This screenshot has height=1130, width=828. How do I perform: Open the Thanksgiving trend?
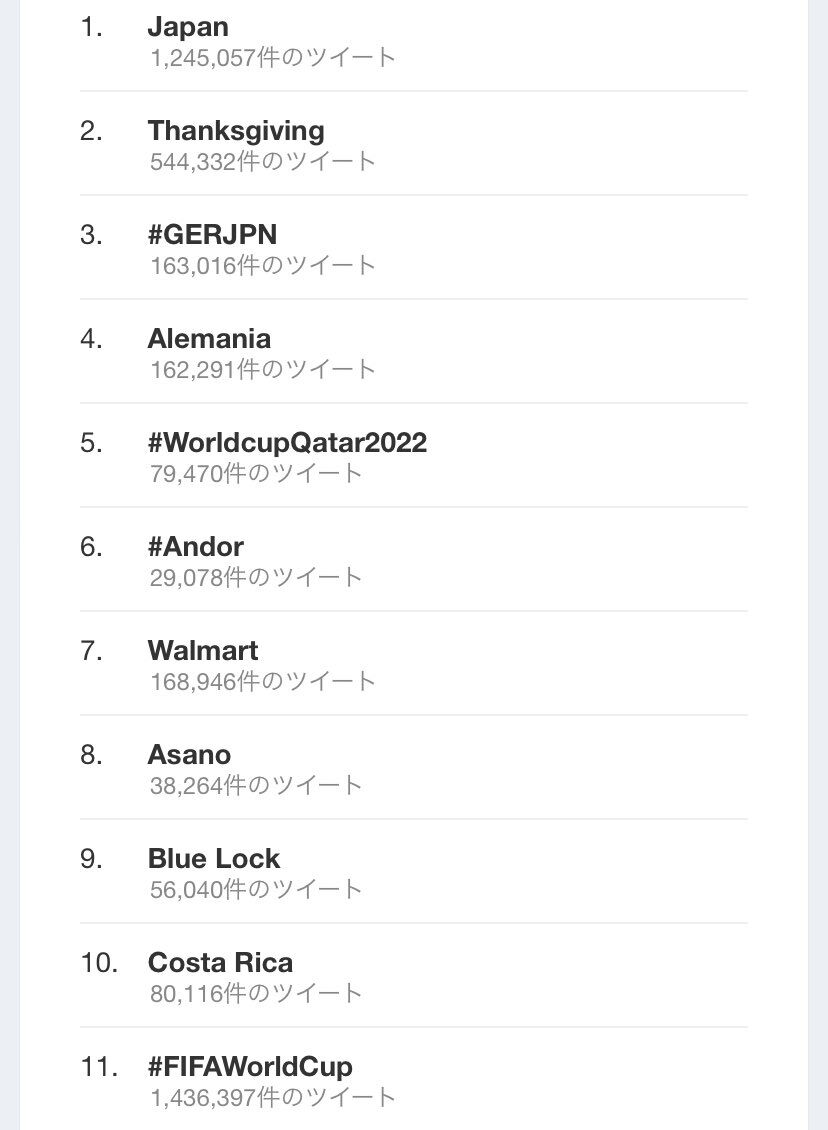(x=236, y=131)
